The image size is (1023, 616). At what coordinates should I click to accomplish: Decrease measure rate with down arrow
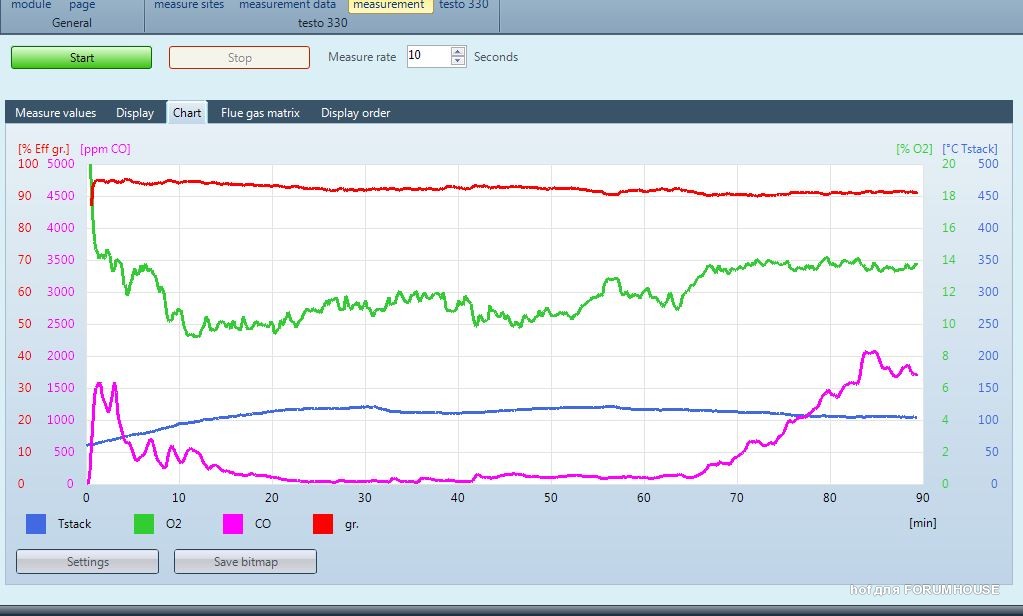click(x=458, y=62)
